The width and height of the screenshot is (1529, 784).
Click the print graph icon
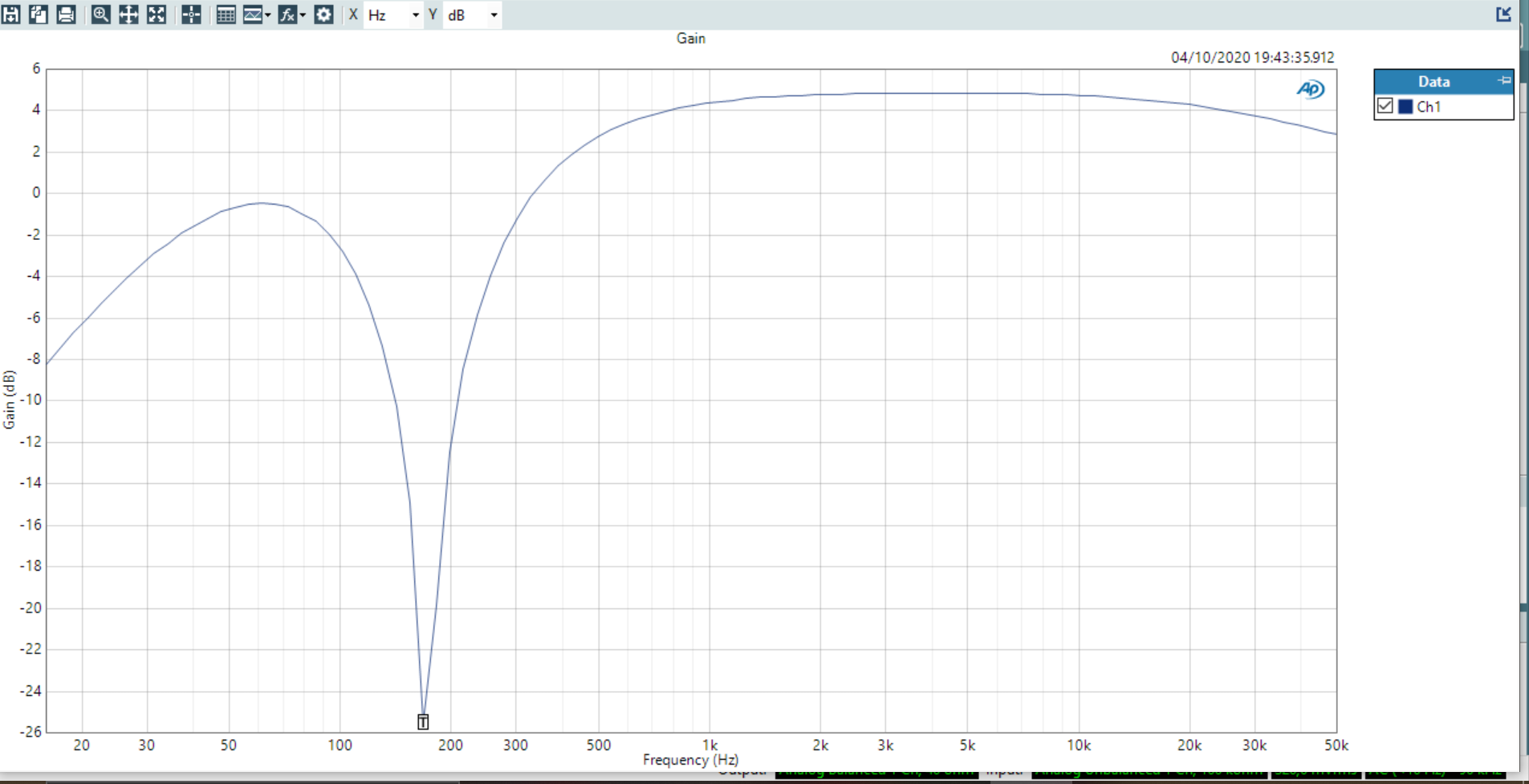[66, 14]
